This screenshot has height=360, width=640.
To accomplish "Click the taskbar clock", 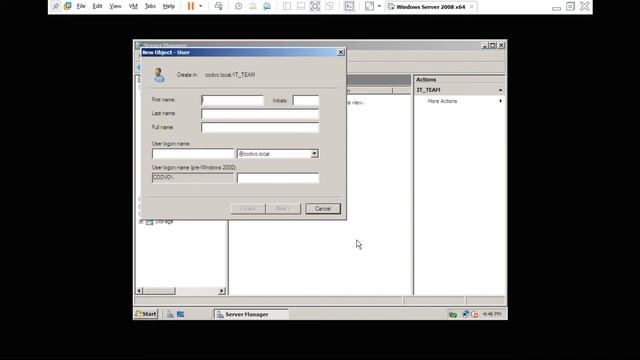I will point(492,314).
